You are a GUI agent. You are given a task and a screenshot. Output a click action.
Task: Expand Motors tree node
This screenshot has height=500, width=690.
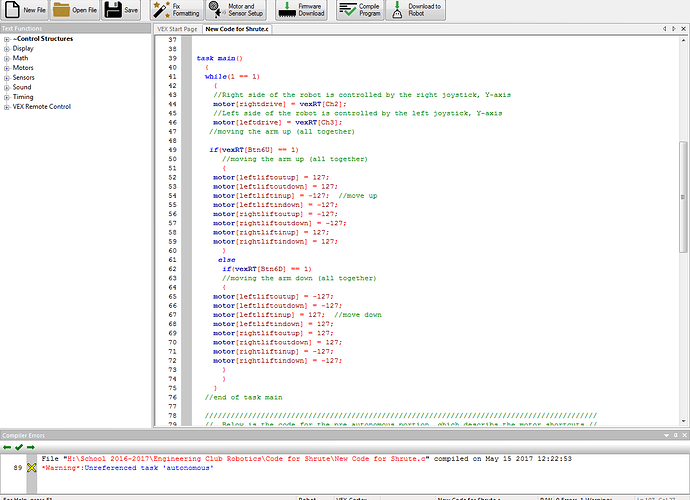(7, 68)
